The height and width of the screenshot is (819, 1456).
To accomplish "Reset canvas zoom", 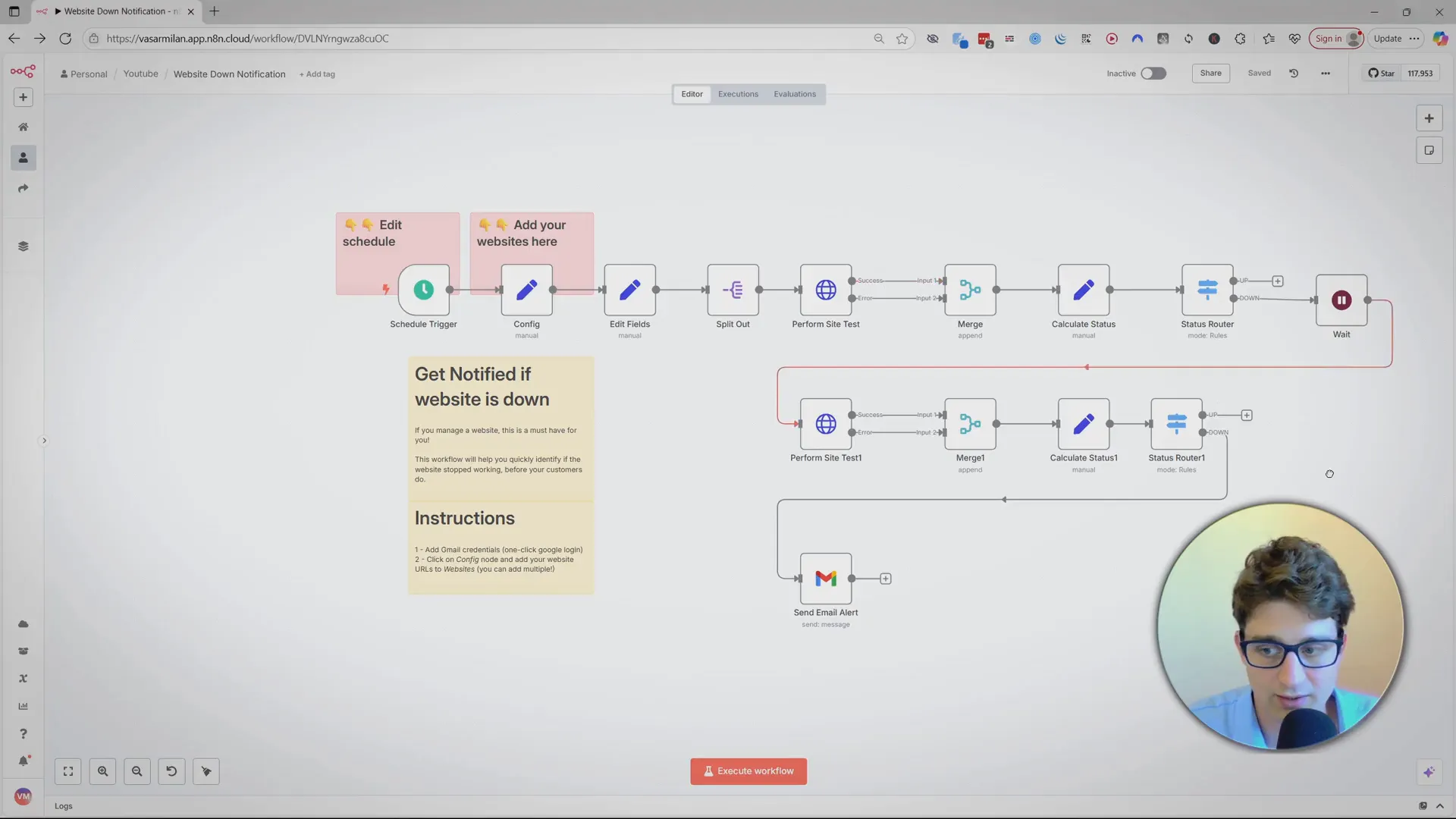I will click(171, 771).
